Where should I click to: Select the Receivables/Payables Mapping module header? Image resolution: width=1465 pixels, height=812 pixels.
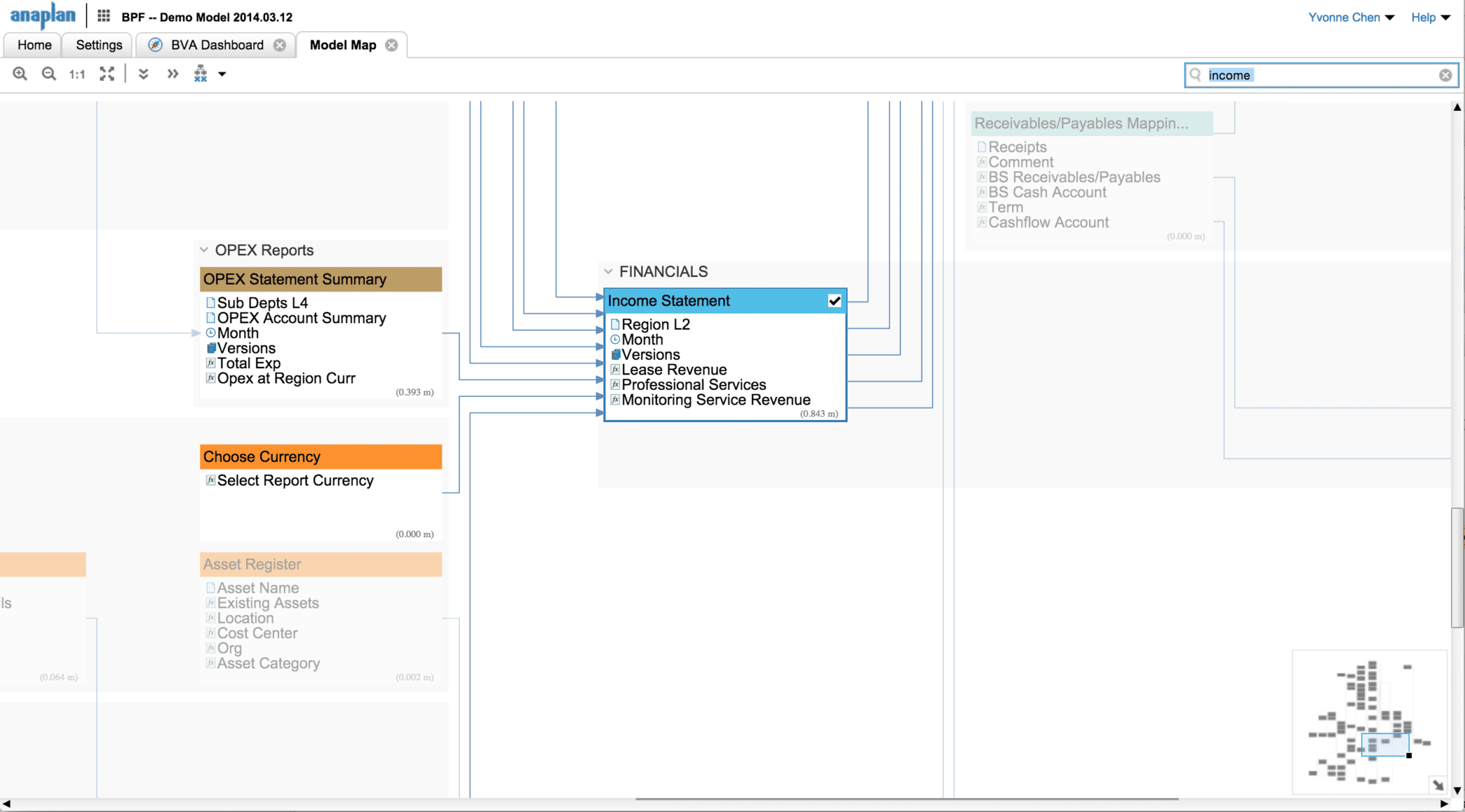coord(1092,123)
